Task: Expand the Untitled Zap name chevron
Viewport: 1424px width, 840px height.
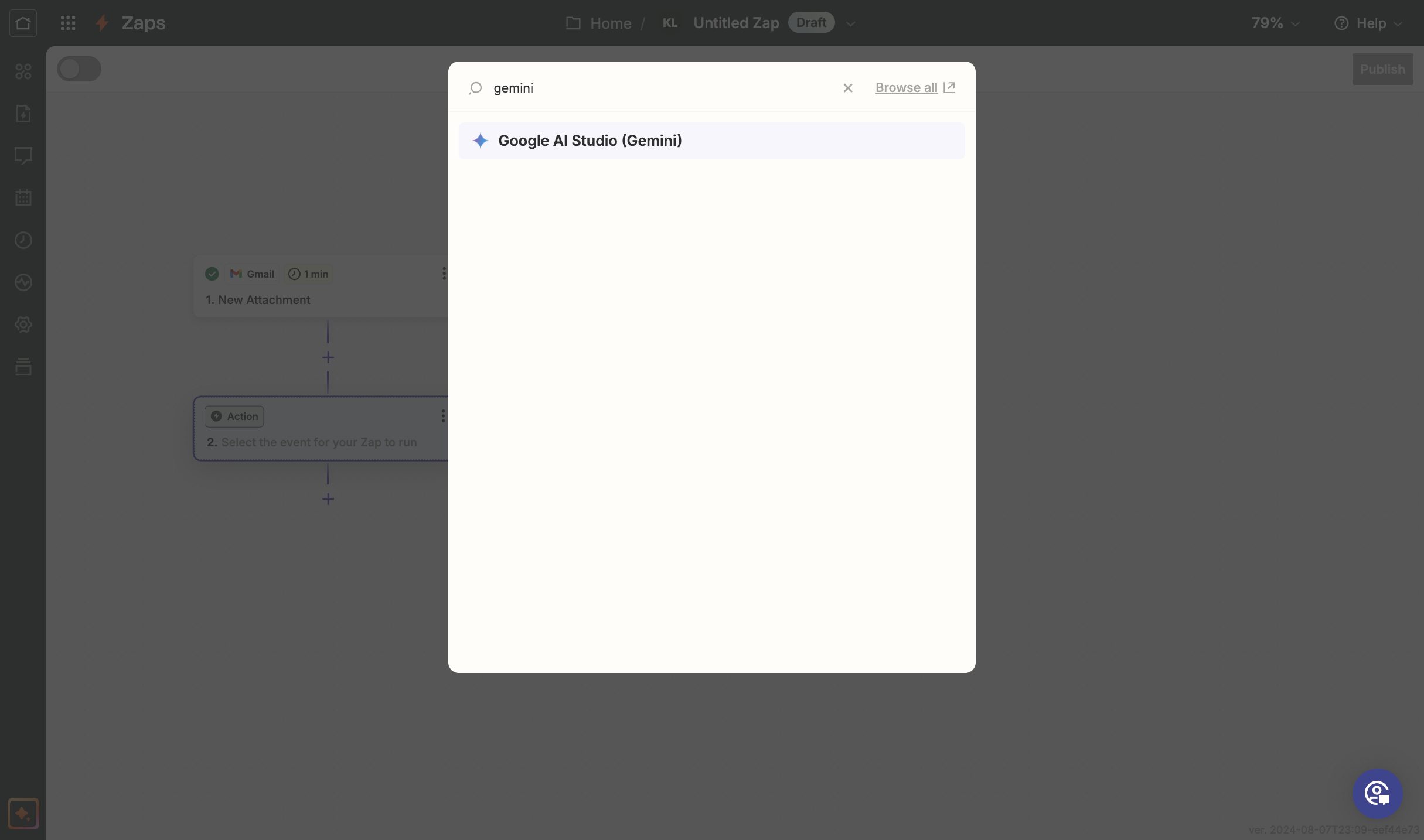Action: pyautogui.click(x=850, y=23)
